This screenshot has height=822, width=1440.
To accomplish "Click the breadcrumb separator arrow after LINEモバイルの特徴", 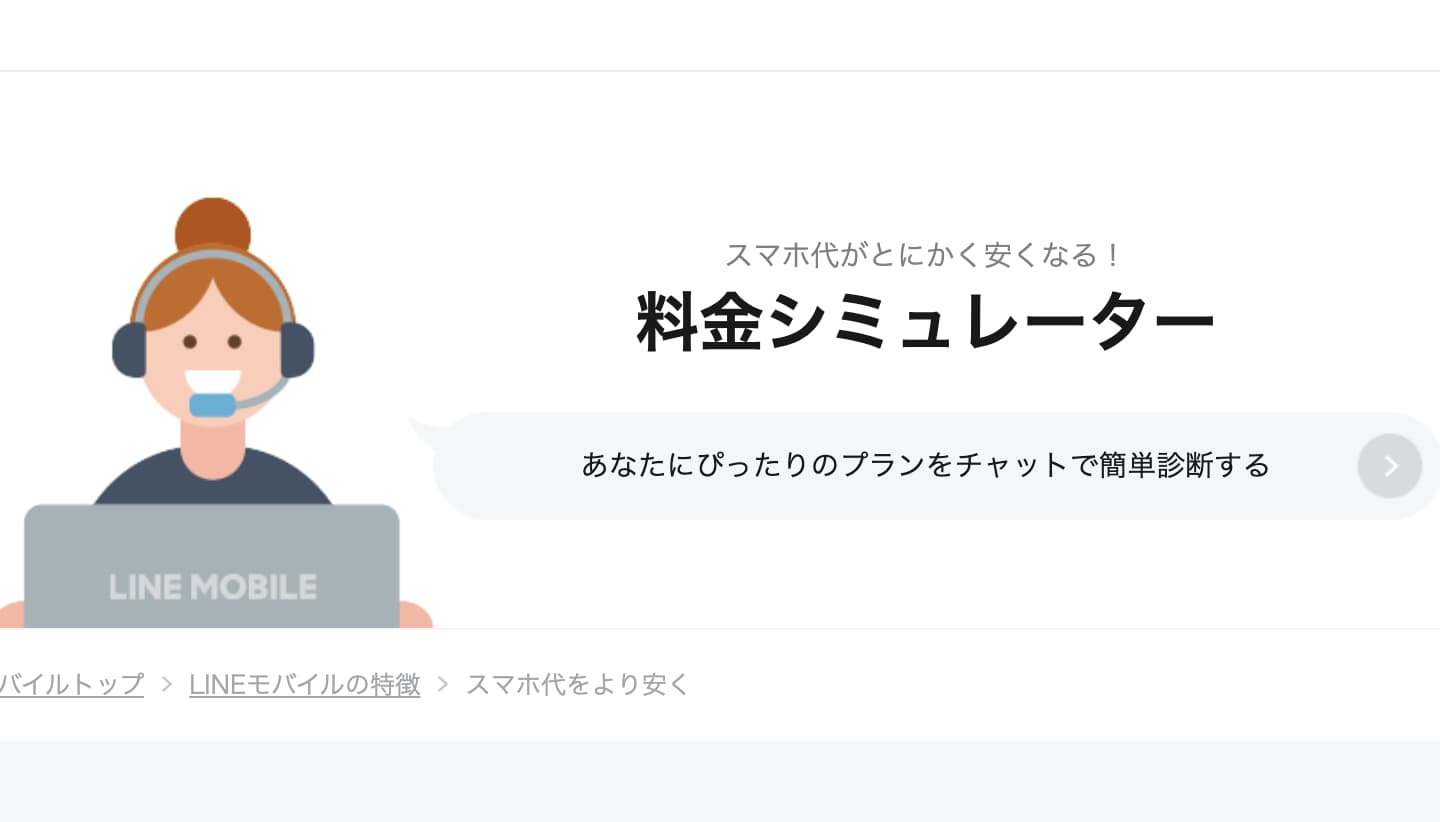I will 443,685.
